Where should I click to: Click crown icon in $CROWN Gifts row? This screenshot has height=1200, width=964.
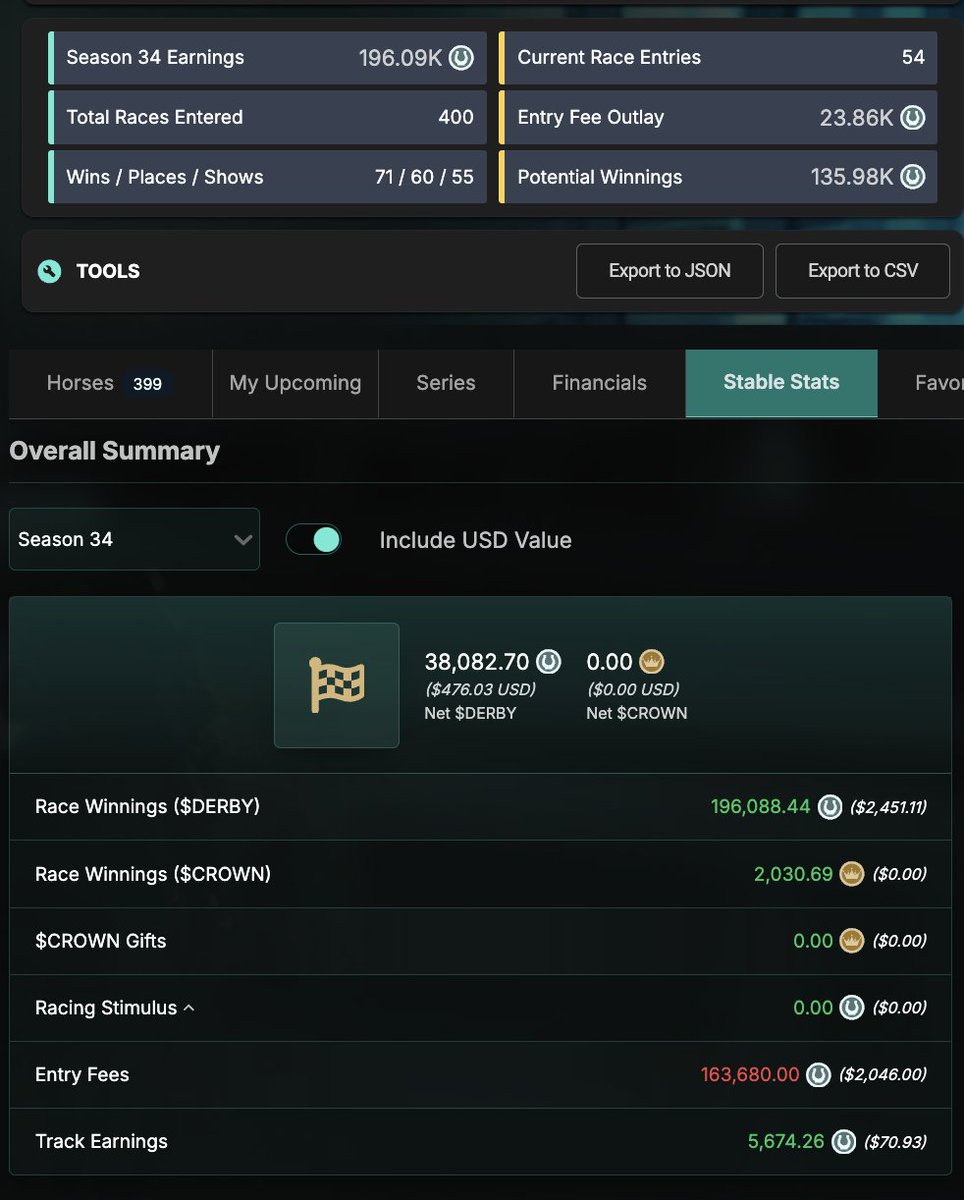(x=852, y=941)
